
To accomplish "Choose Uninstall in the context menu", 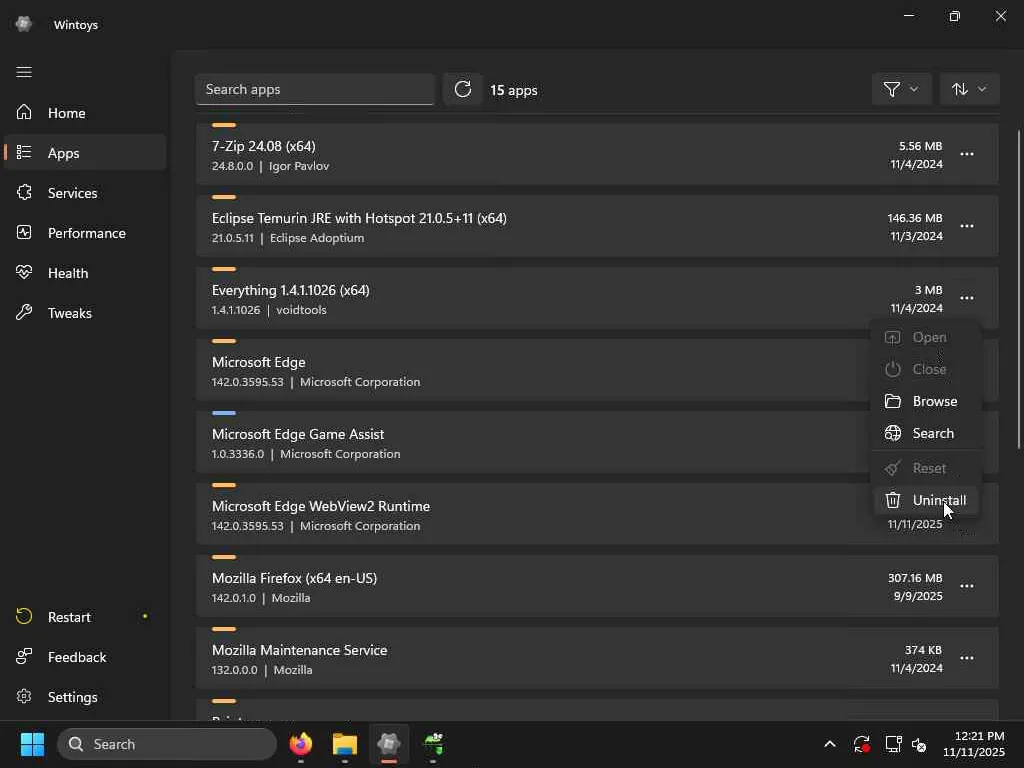I will [x=926, y=500].
